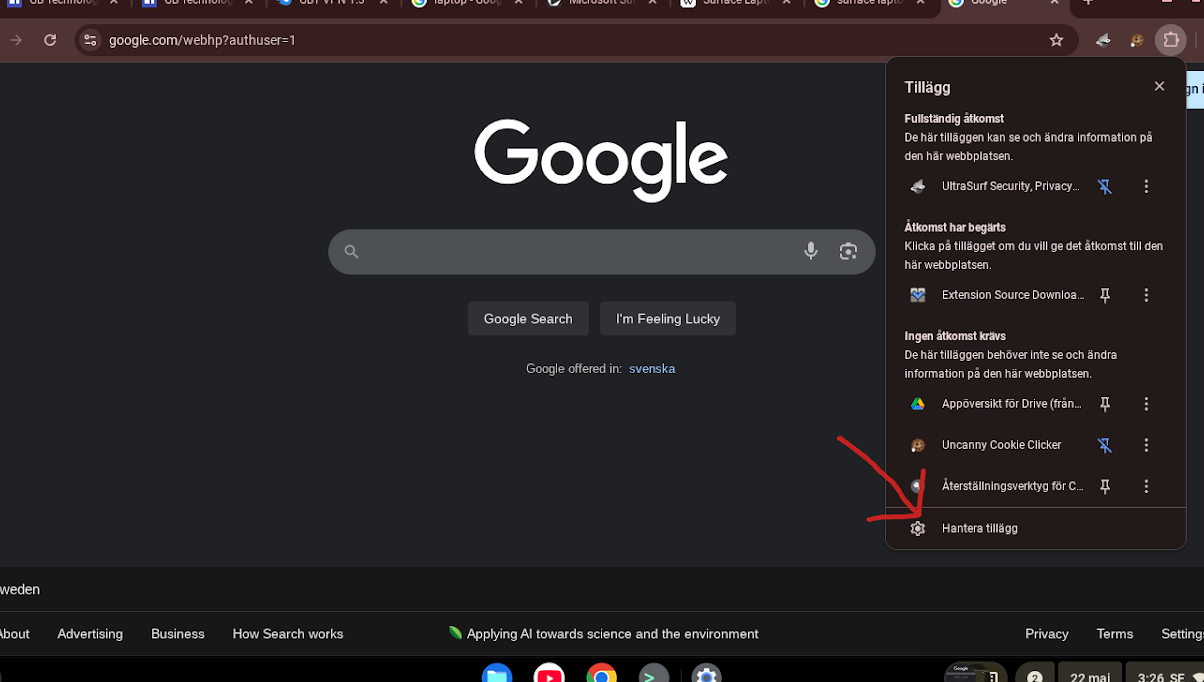Viewport: 1204px width, 682px height.
Task: Click the cookie icon in Chrome toolbar
Action: point(1137,40)
